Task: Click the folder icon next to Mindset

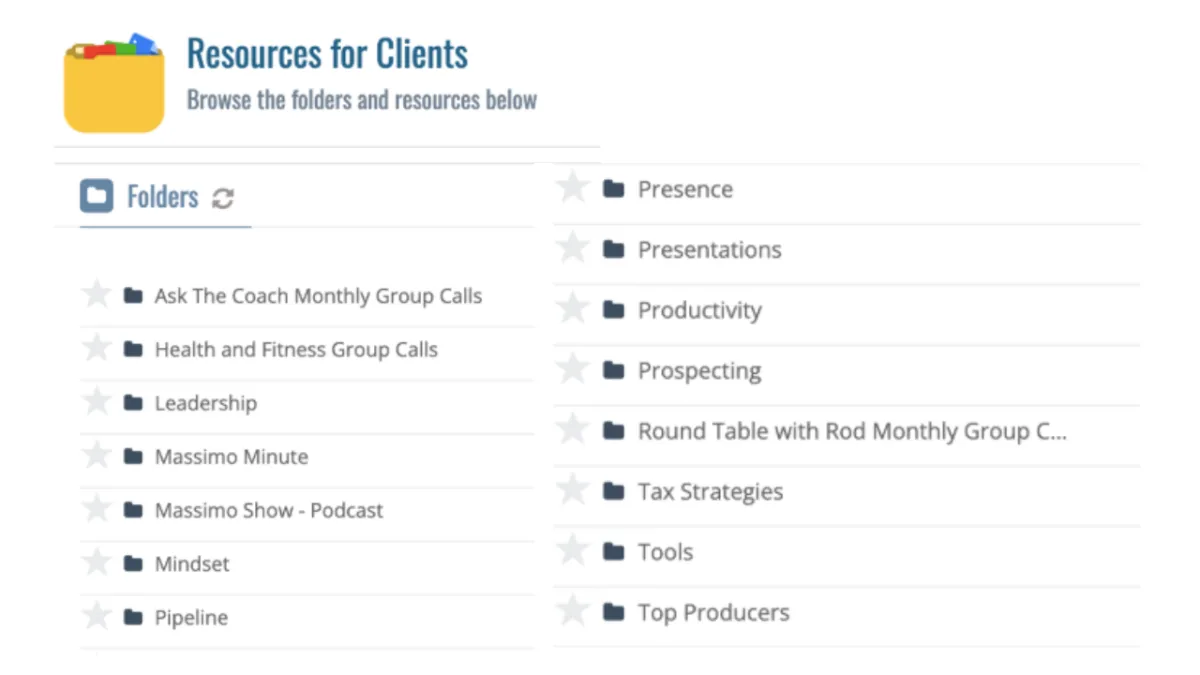Action: pyautogui.click(x=133, y=564)
